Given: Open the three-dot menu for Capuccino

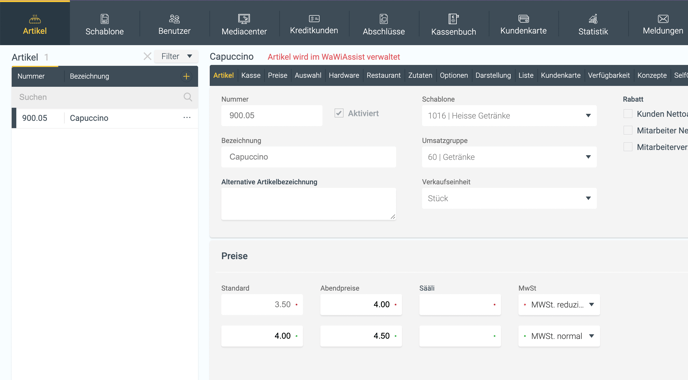Looking at the screenshot, I should coord(187,118).
